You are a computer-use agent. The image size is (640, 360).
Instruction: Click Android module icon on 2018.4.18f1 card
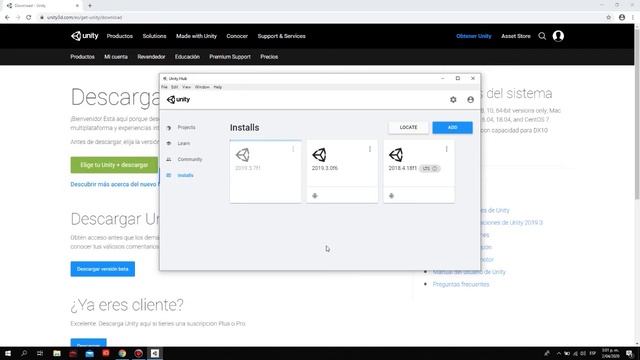coord(391,196)
